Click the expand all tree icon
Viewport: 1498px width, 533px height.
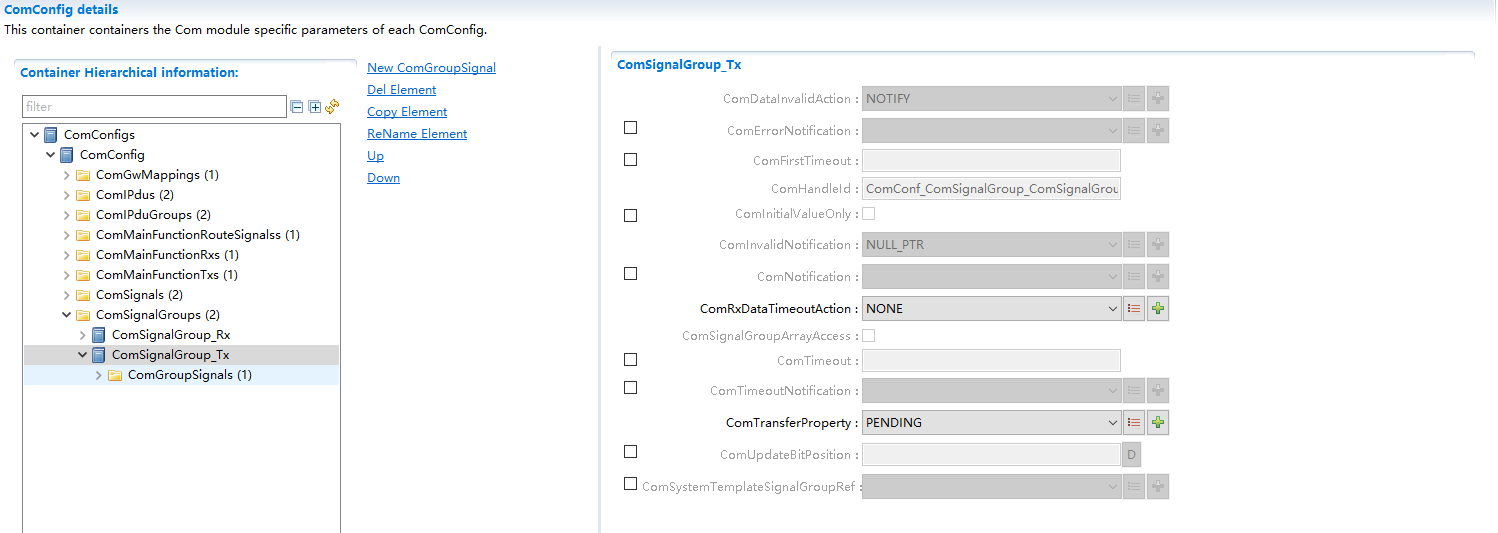[314, 107]
